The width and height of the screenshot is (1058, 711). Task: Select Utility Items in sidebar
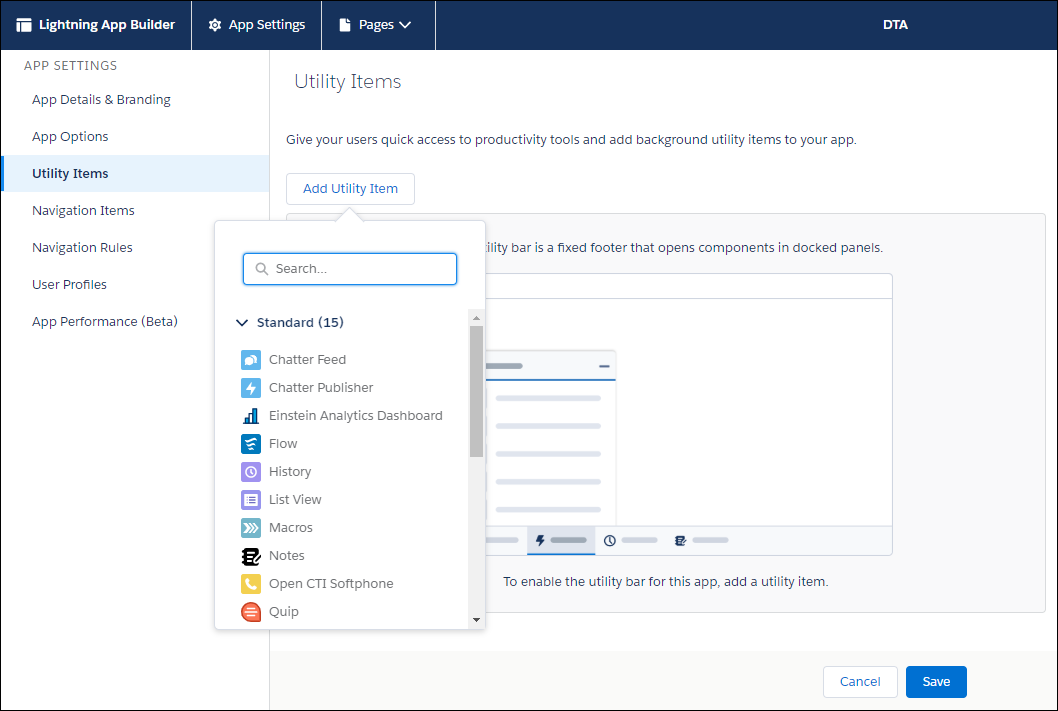click(136, 173)
